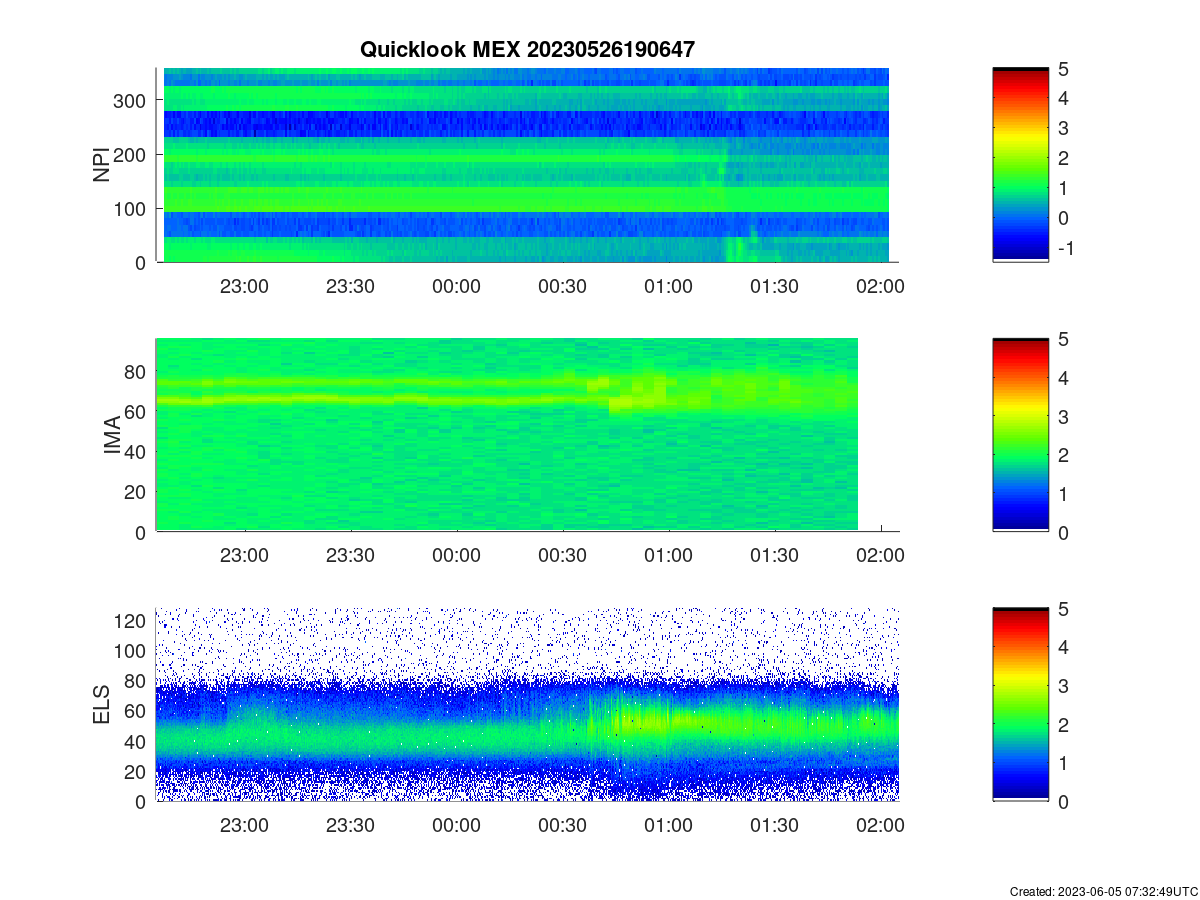Click the 5 tick on NPI colorbar

click(x=1064, y=69)
